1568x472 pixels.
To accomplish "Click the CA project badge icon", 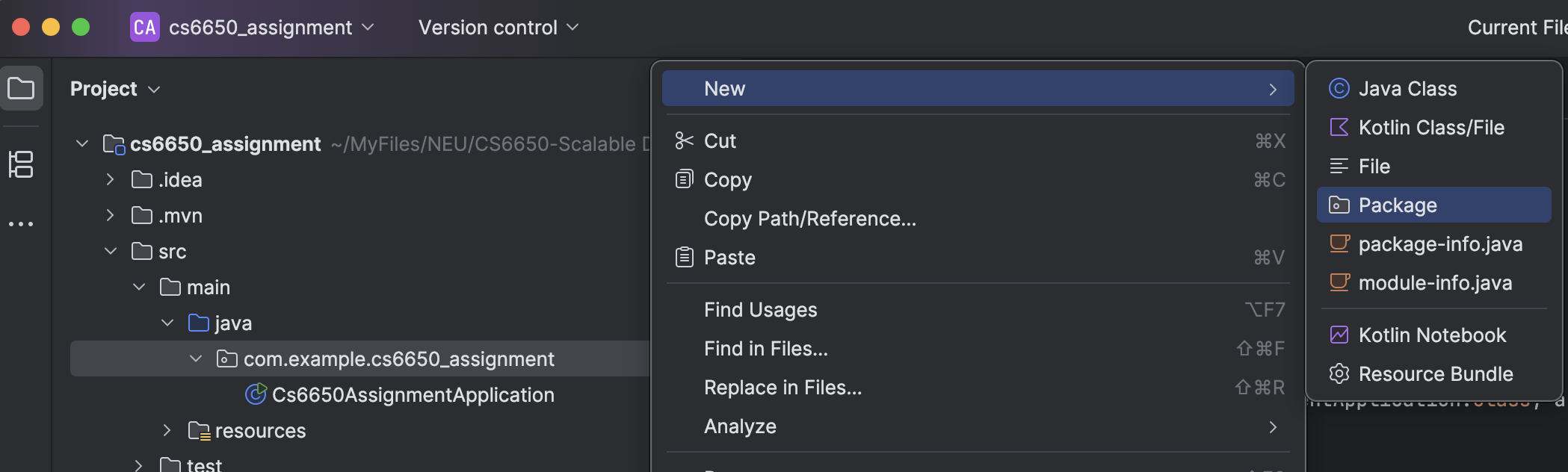I will coord(144,28).
